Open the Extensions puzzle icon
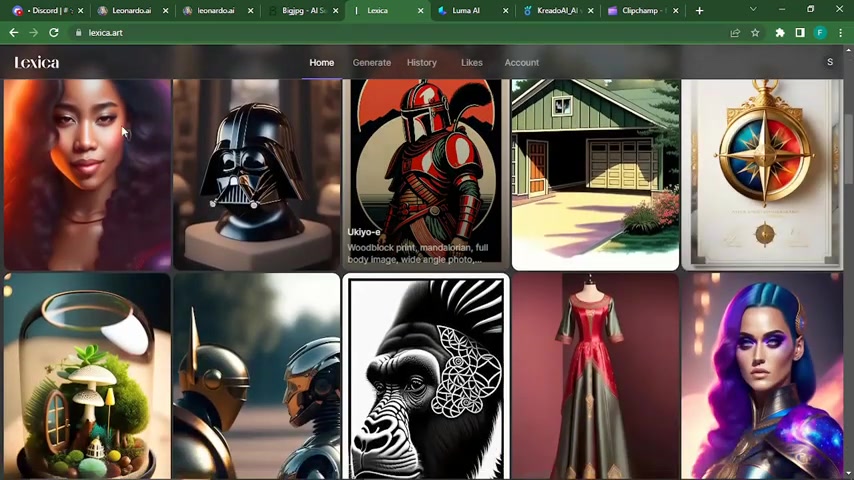Viewport: 854px width, 480px height. [x=780, y=33]
